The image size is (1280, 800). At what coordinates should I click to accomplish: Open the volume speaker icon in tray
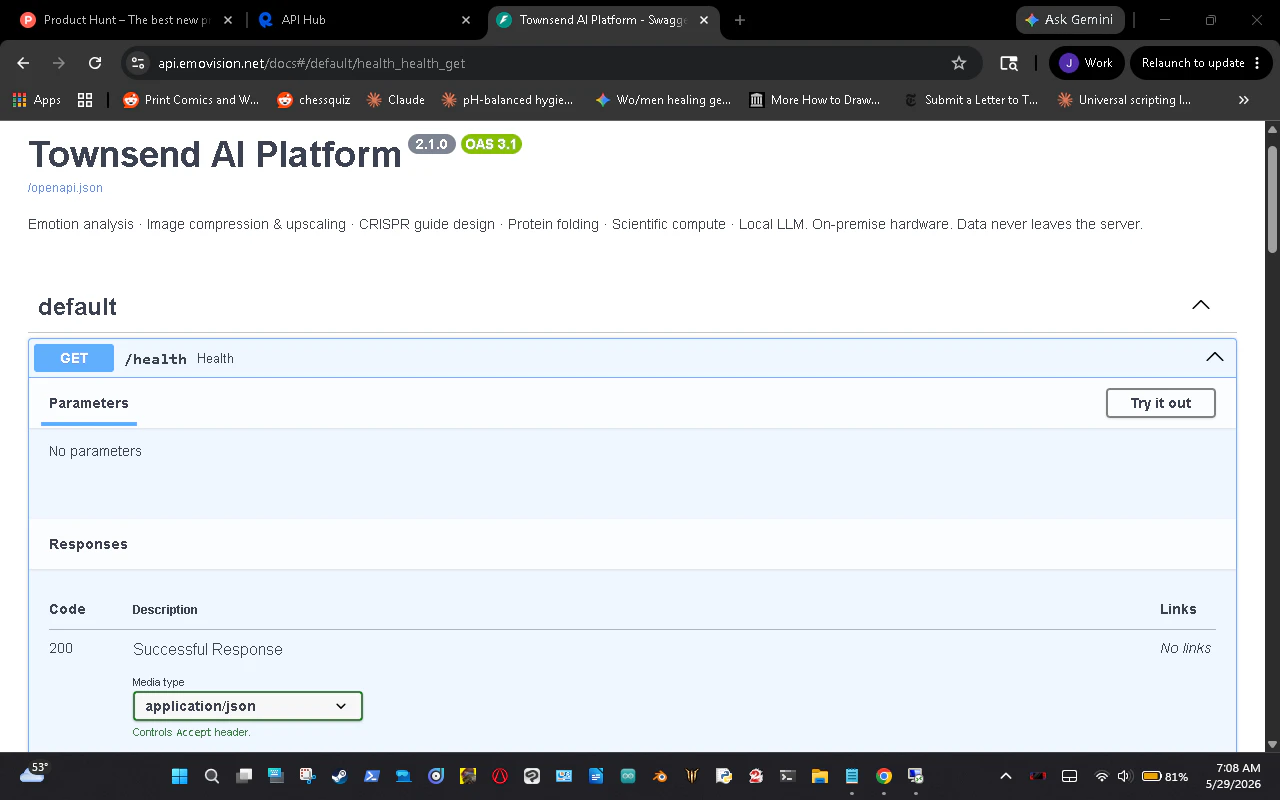click(x=1123, y=776)
